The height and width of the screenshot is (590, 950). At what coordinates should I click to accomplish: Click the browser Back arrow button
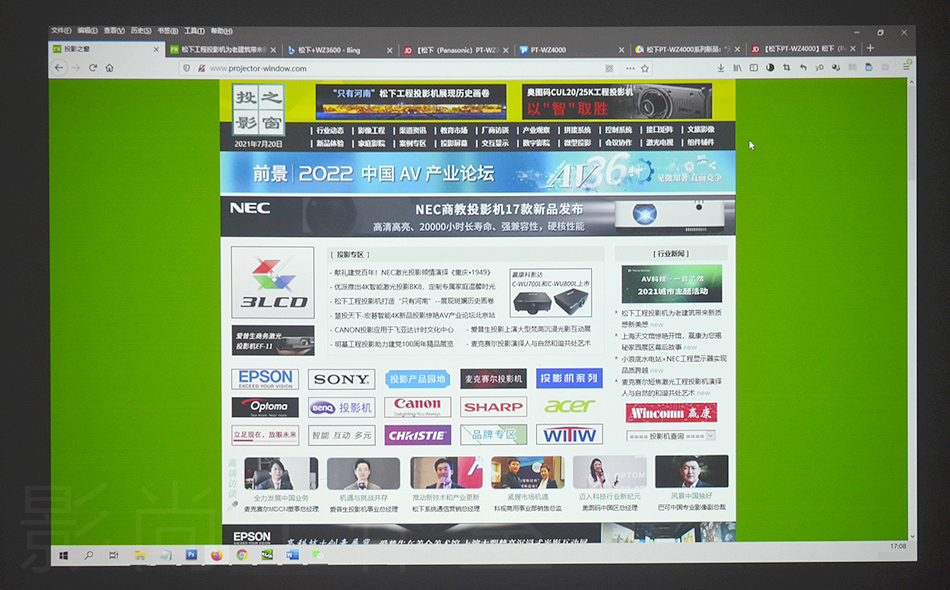(x=59, y=68)
